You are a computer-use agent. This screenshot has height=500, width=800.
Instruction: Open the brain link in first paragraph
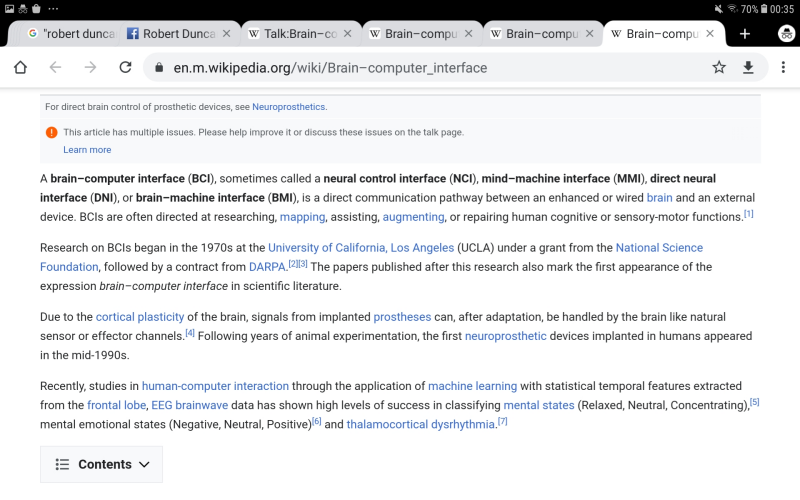(659, 198)
